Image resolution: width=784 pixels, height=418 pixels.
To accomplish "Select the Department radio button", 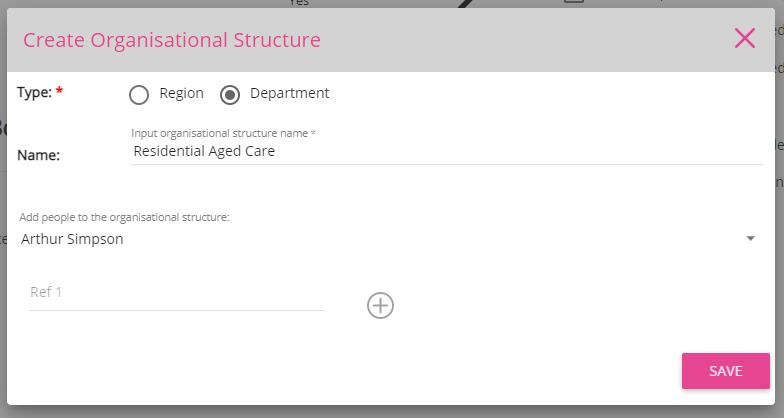I will (230, 94).
